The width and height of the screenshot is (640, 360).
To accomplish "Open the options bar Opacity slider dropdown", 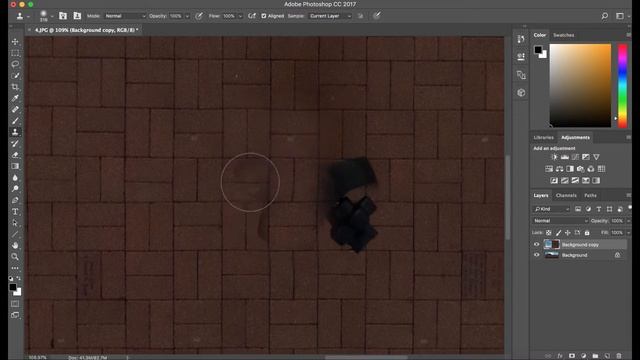I will click(x=187, y=16).
